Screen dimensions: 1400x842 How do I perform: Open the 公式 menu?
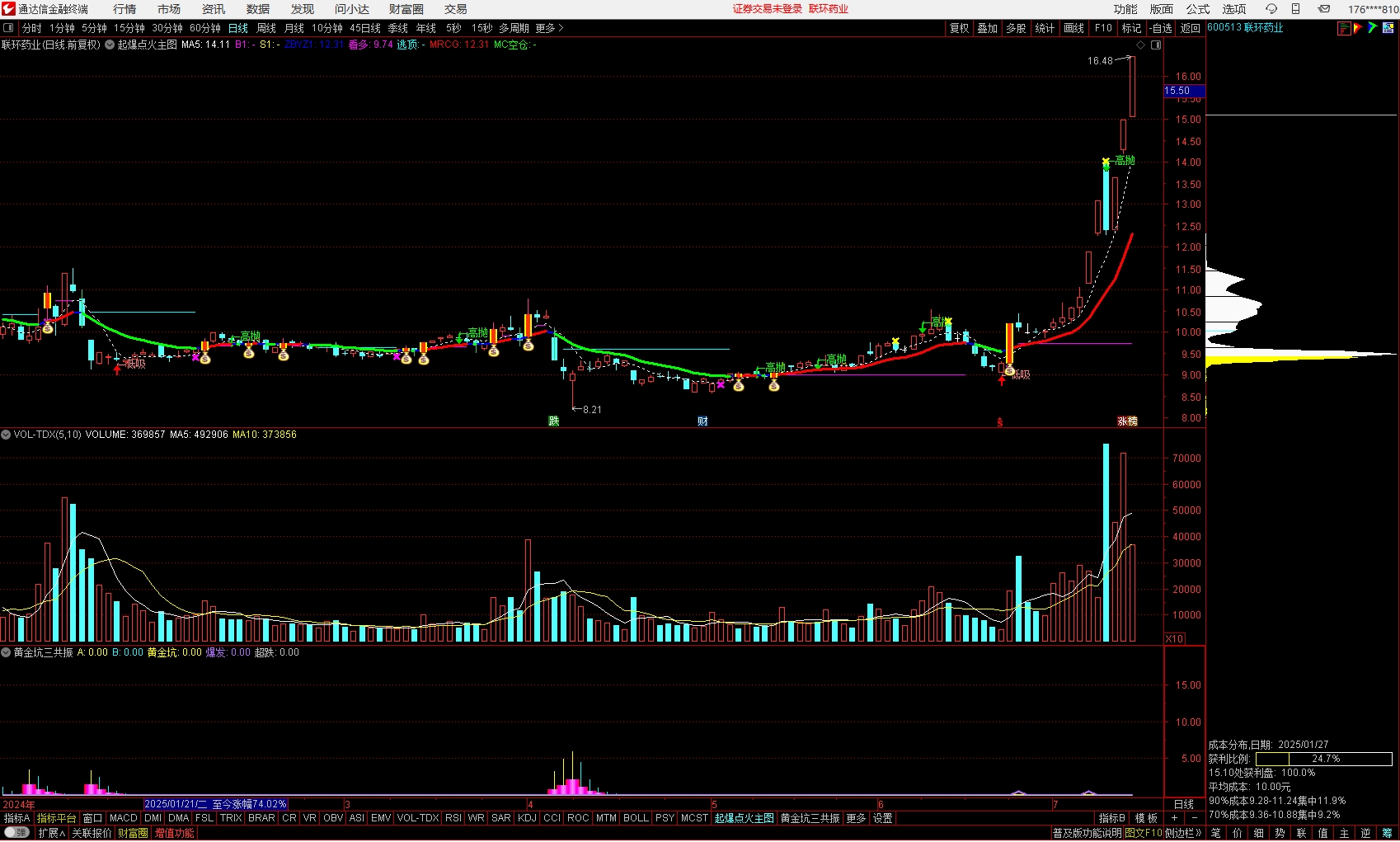coord(1198,9)
